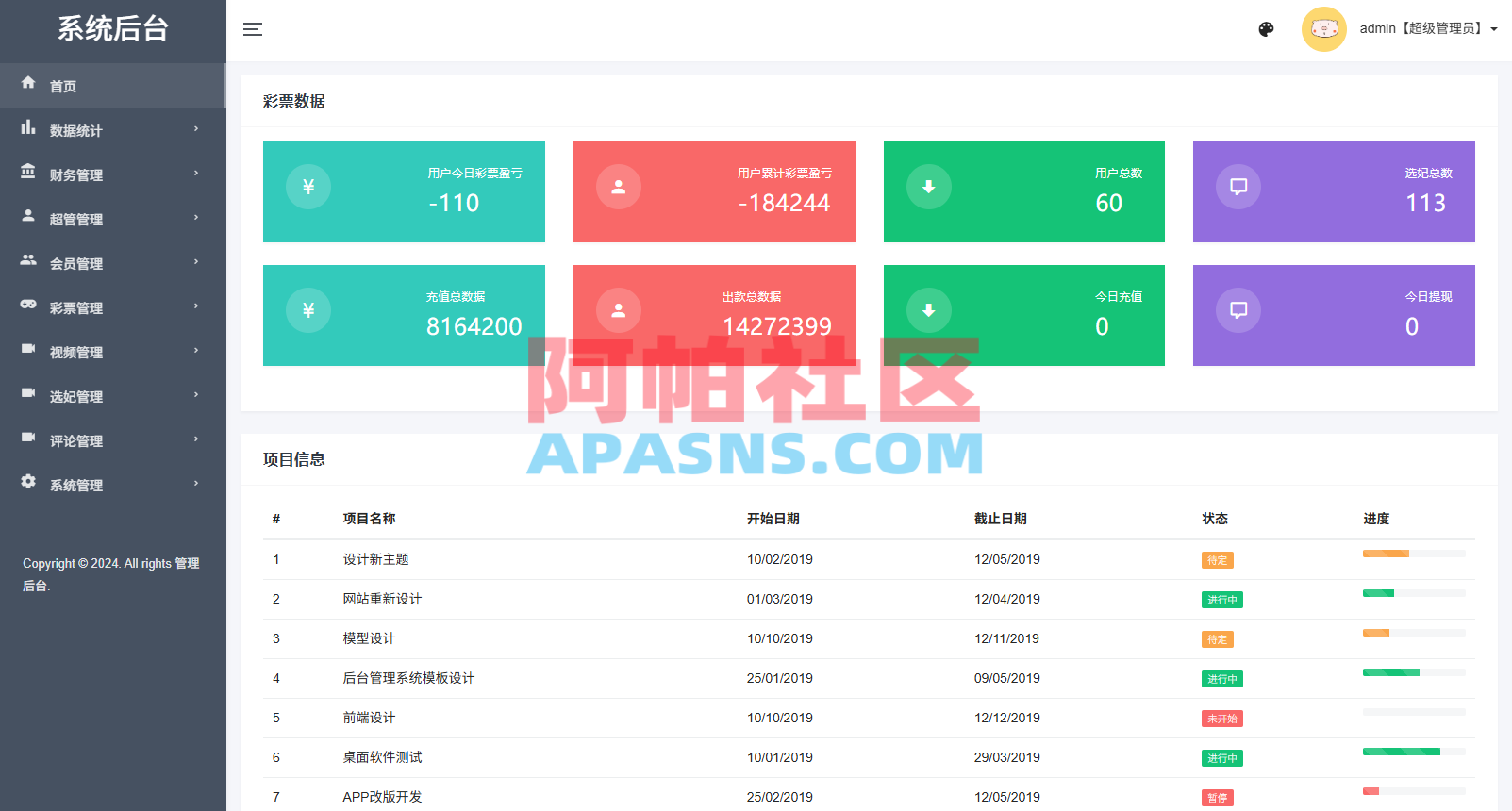
Task: Click the yen icon on 用户今日彩票盈亏 card
Action: coord(308,187)
